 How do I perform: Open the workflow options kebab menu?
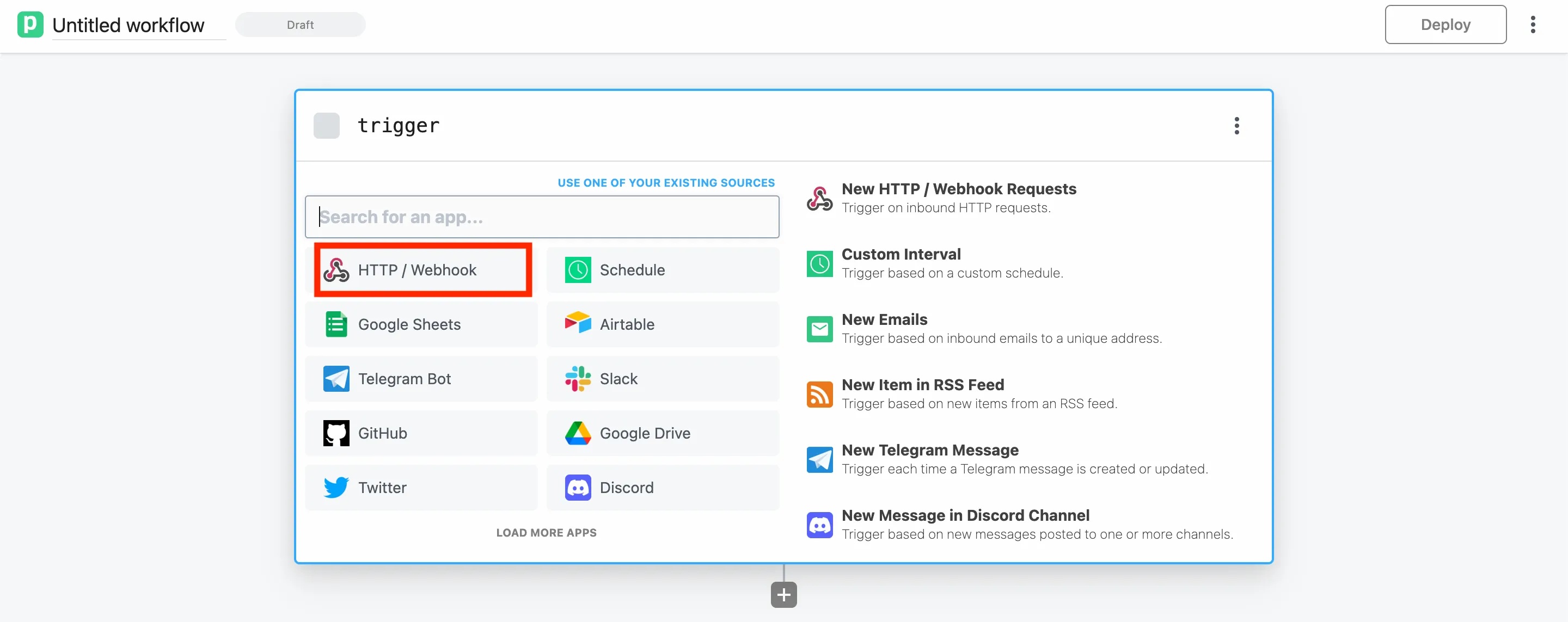point(1533,24)
